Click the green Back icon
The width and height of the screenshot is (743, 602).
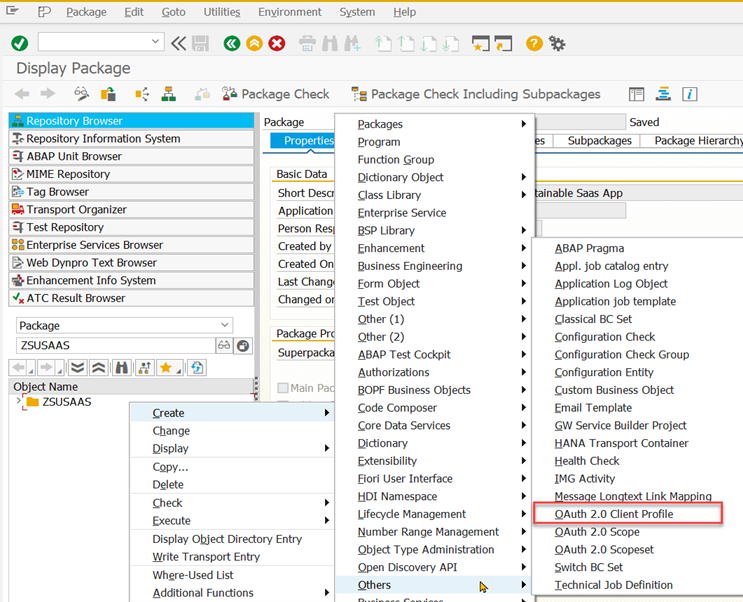point(232,44)
